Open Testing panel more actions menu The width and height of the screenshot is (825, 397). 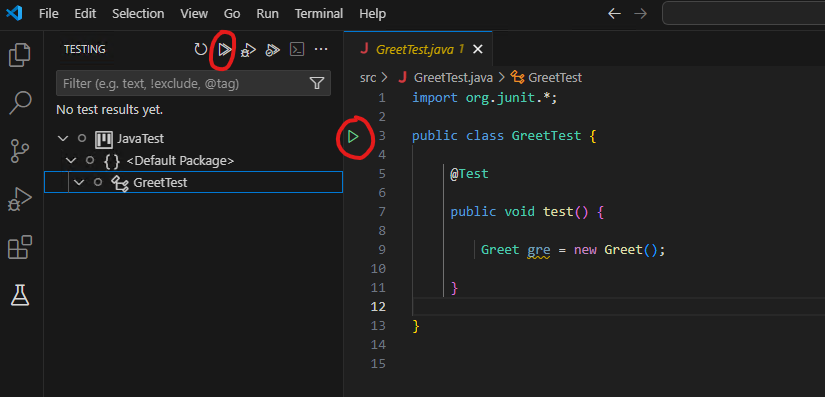321,49
